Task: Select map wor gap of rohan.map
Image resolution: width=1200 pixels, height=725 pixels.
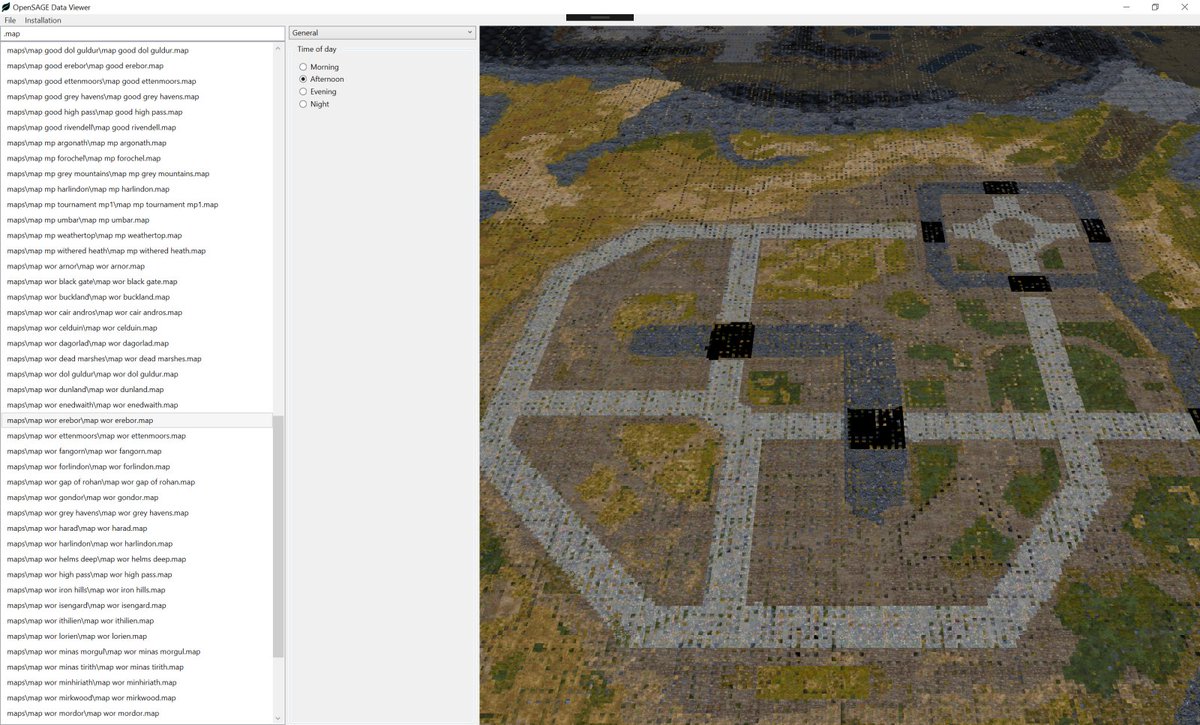Action: click(x=137, y=482)
